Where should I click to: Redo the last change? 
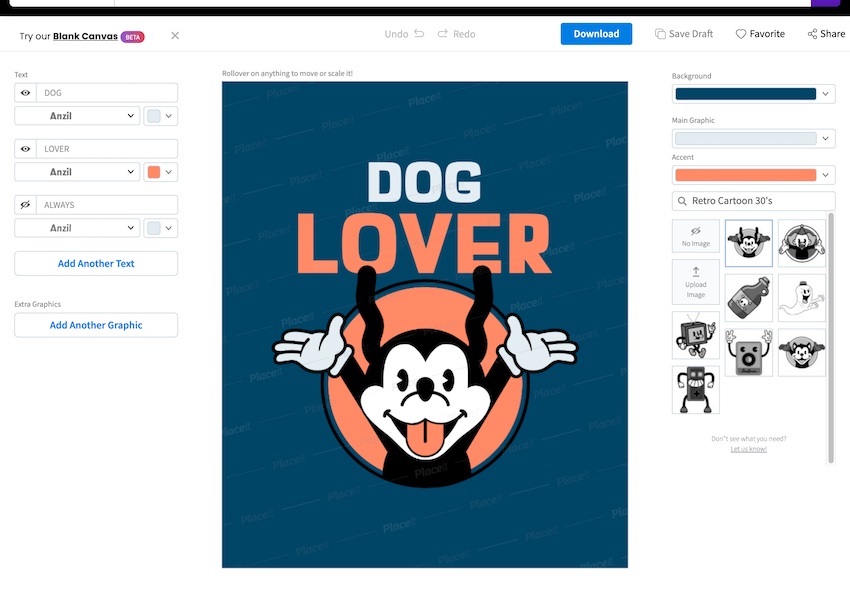(x=456, y=34)
